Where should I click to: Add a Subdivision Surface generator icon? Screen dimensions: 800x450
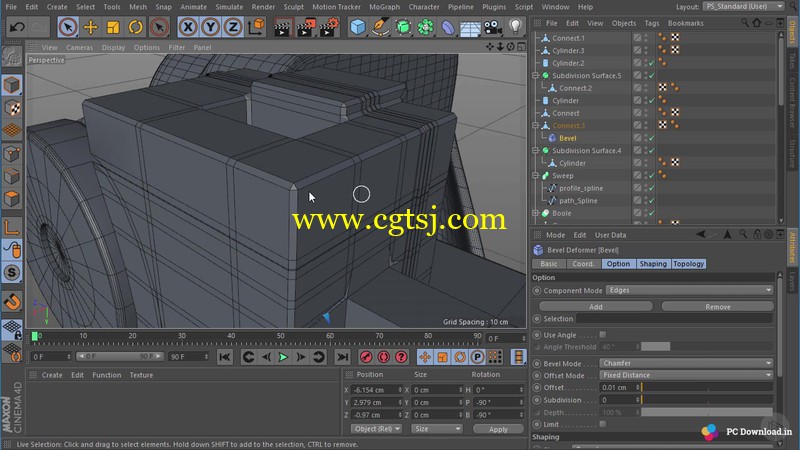[x=403, y=27]
